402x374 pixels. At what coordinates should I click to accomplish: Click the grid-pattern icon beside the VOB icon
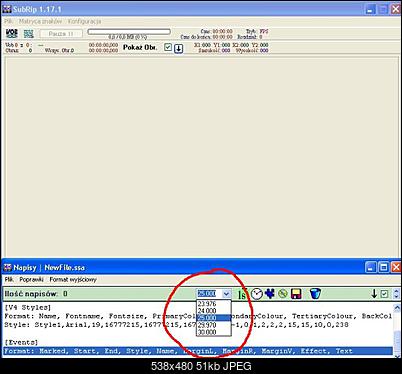29,33
